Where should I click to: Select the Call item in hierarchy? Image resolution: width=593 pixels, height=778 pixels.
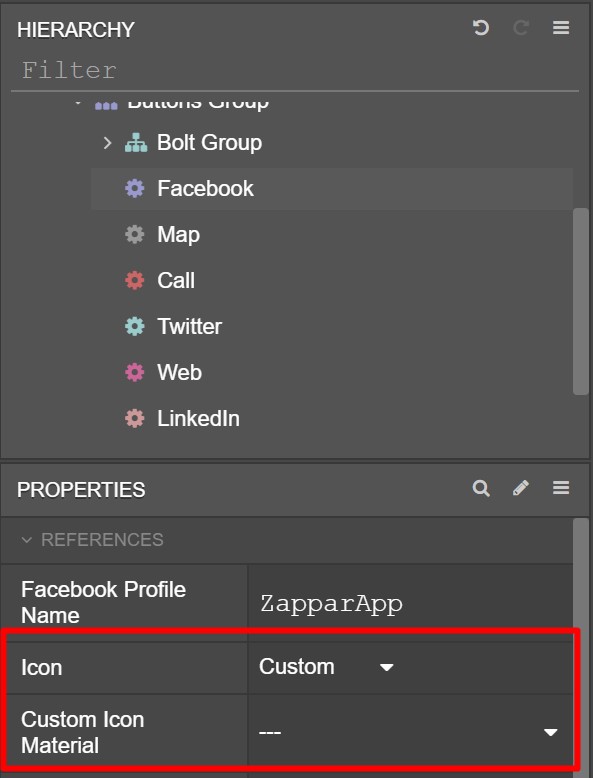332,280
